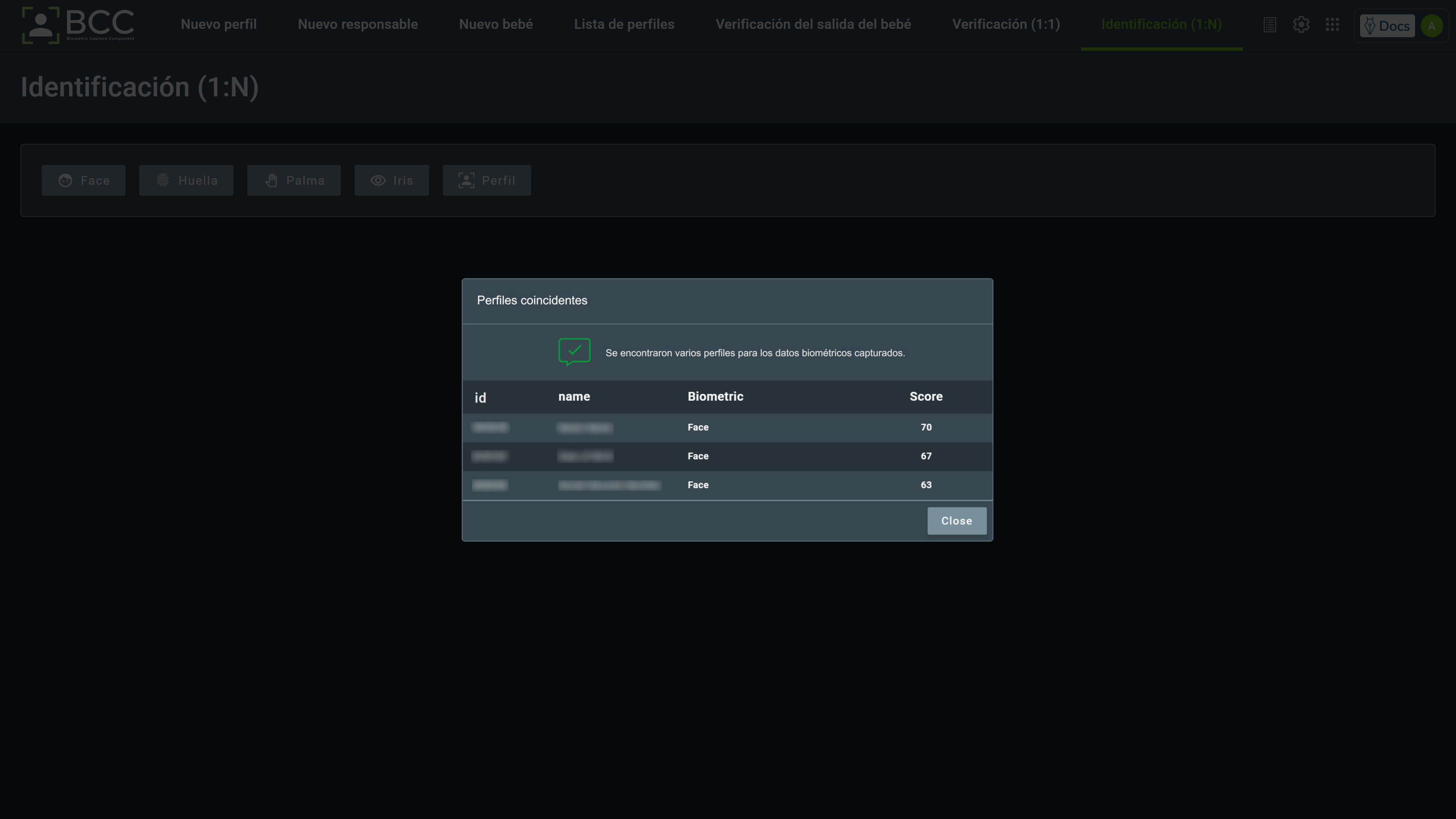Close the Perfiles coincidentes dialog
Viewport: 1456px width, 819px height.
[957, 521]
